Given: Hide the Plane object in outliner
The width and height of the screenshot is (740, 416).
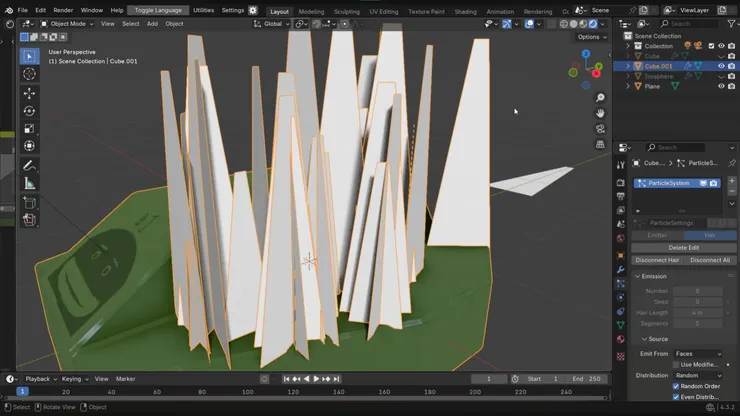Looking at the screenshot, I should coord(721,86).
